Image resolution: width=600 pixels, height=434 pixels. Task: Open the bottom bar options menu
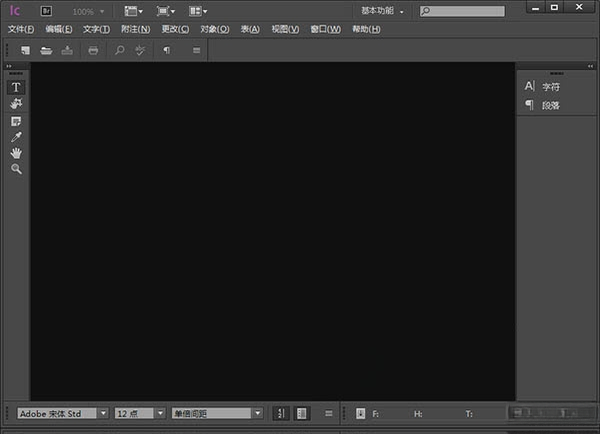coord(328,413)
